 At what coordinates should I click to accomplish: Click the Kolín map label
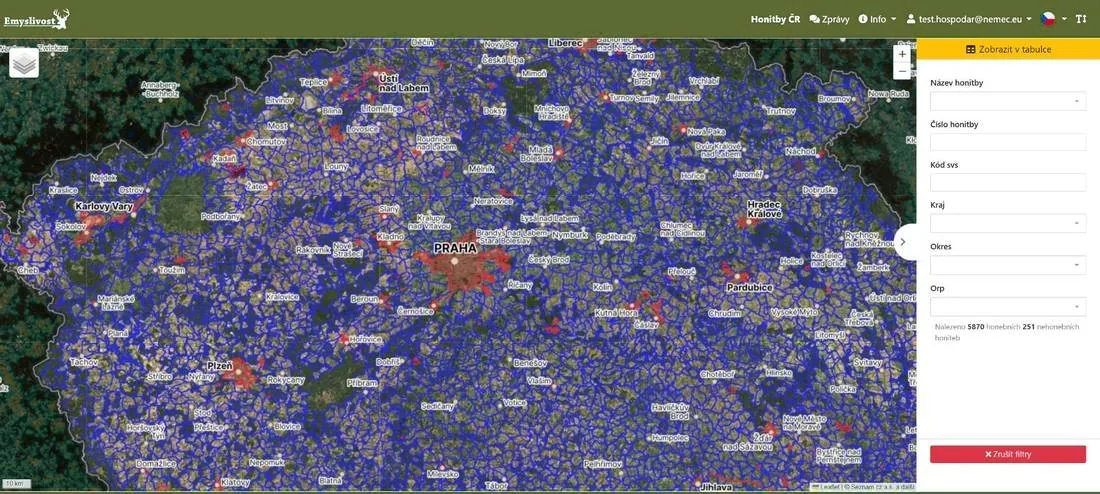click(602, 288)
